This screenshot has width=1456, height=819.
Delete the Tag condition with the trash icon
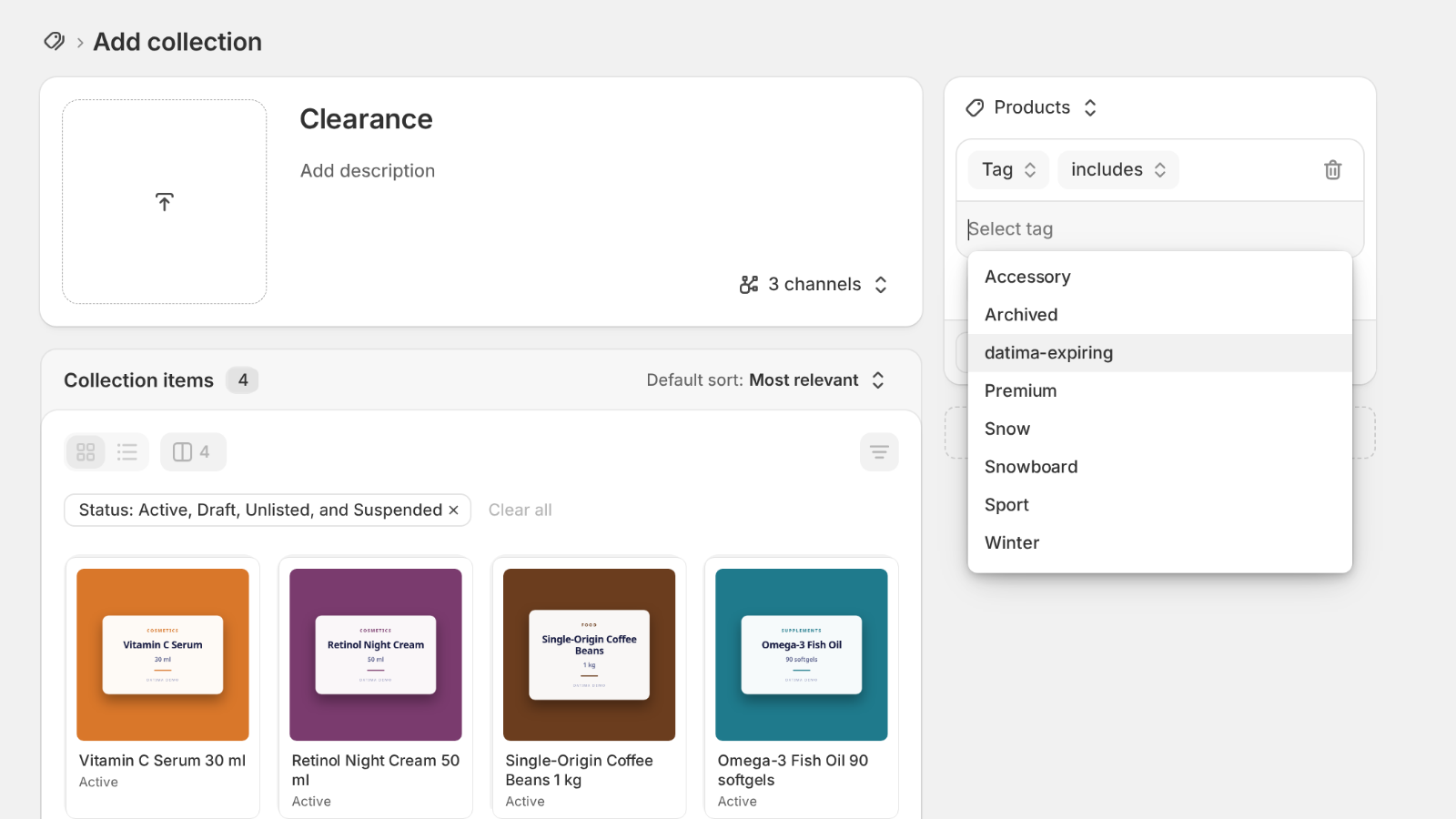tap(1332, 170)
